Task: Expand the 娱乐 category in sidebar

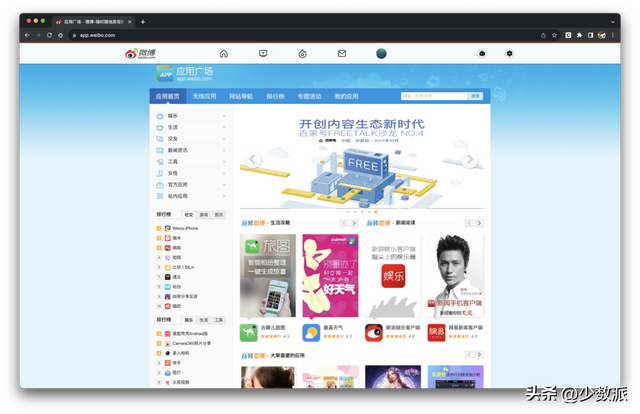Action: [191, 116]
